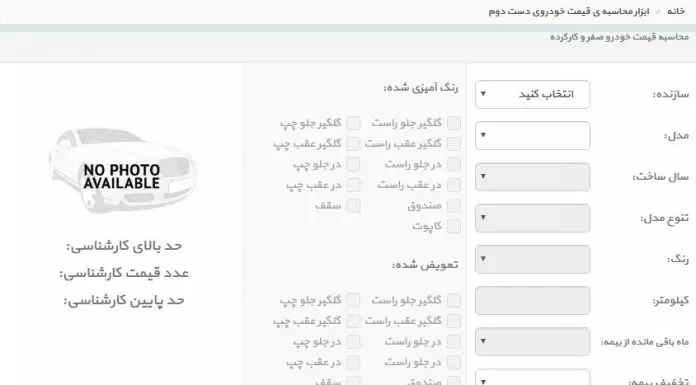Open the سازنده dropdown showing انتخاب کنید

pos(532,94)
